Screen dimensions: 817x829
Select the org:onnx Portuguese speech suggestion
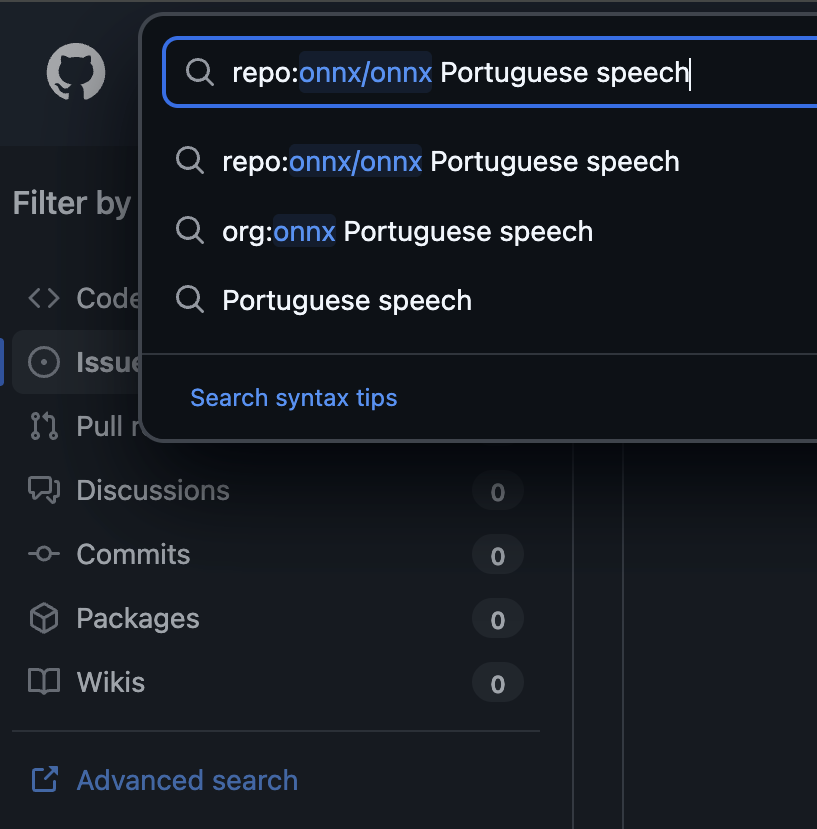407,232
